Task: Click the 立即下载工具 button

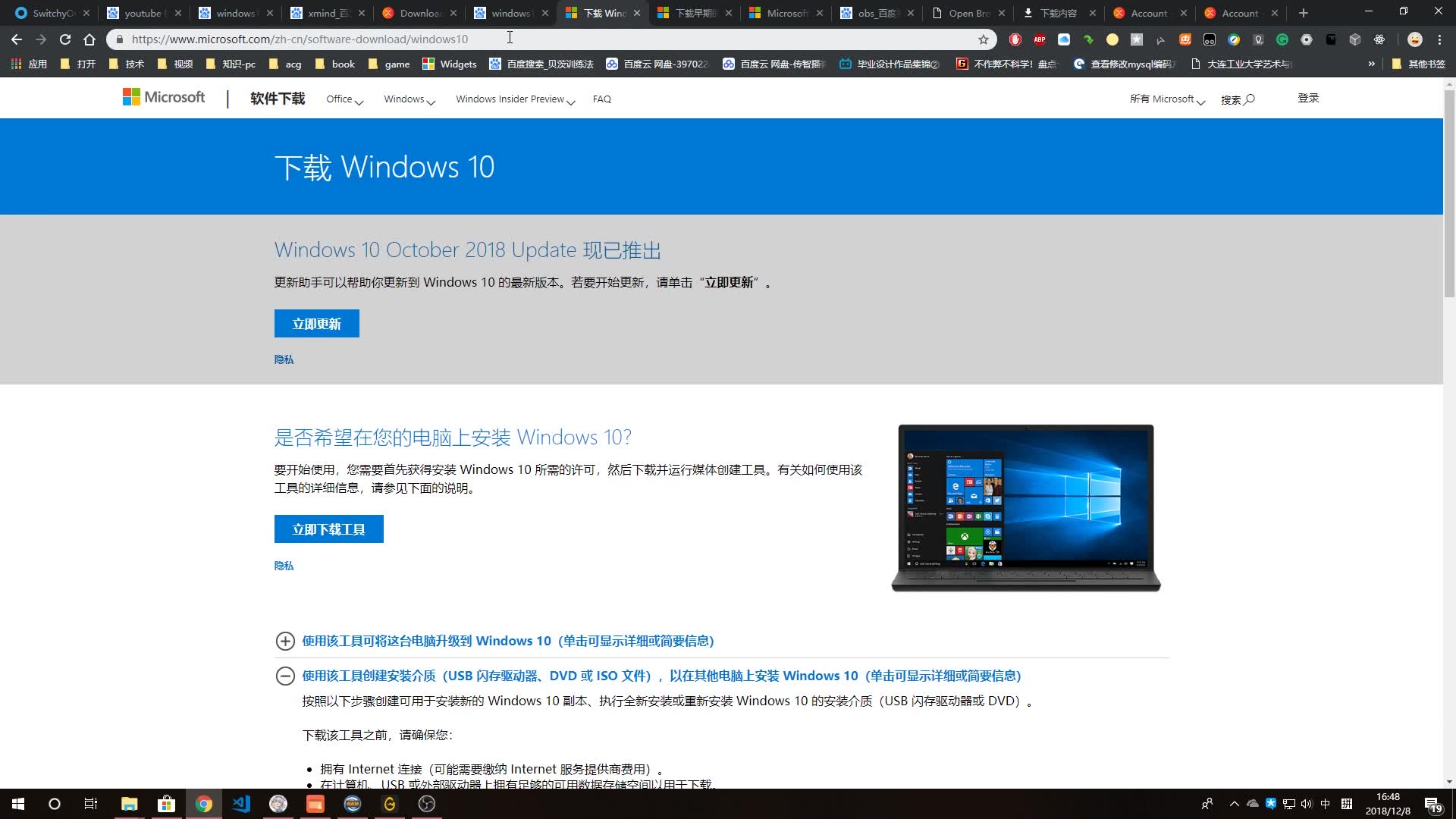Action: [328, 529]
